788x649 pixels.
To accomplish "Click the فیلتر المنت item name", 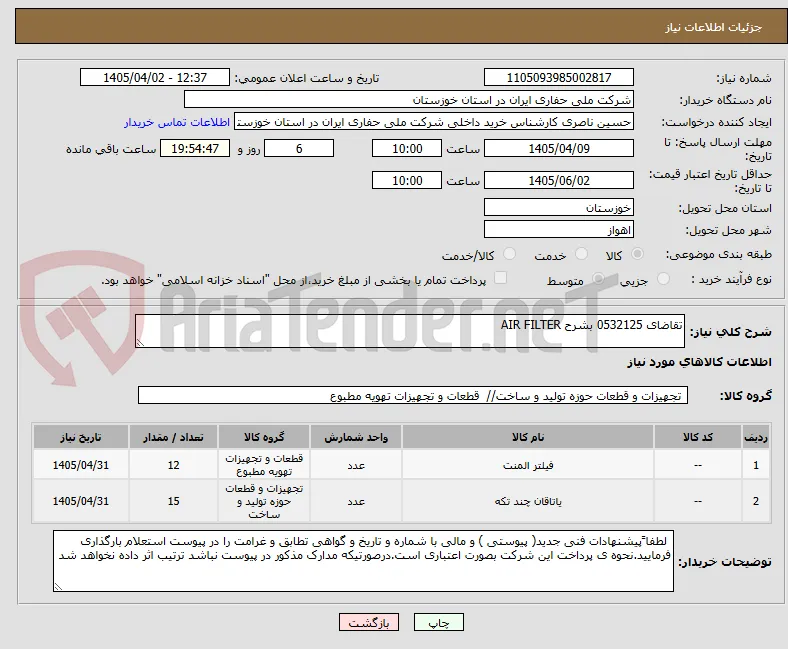I will [x=528, y=466].
